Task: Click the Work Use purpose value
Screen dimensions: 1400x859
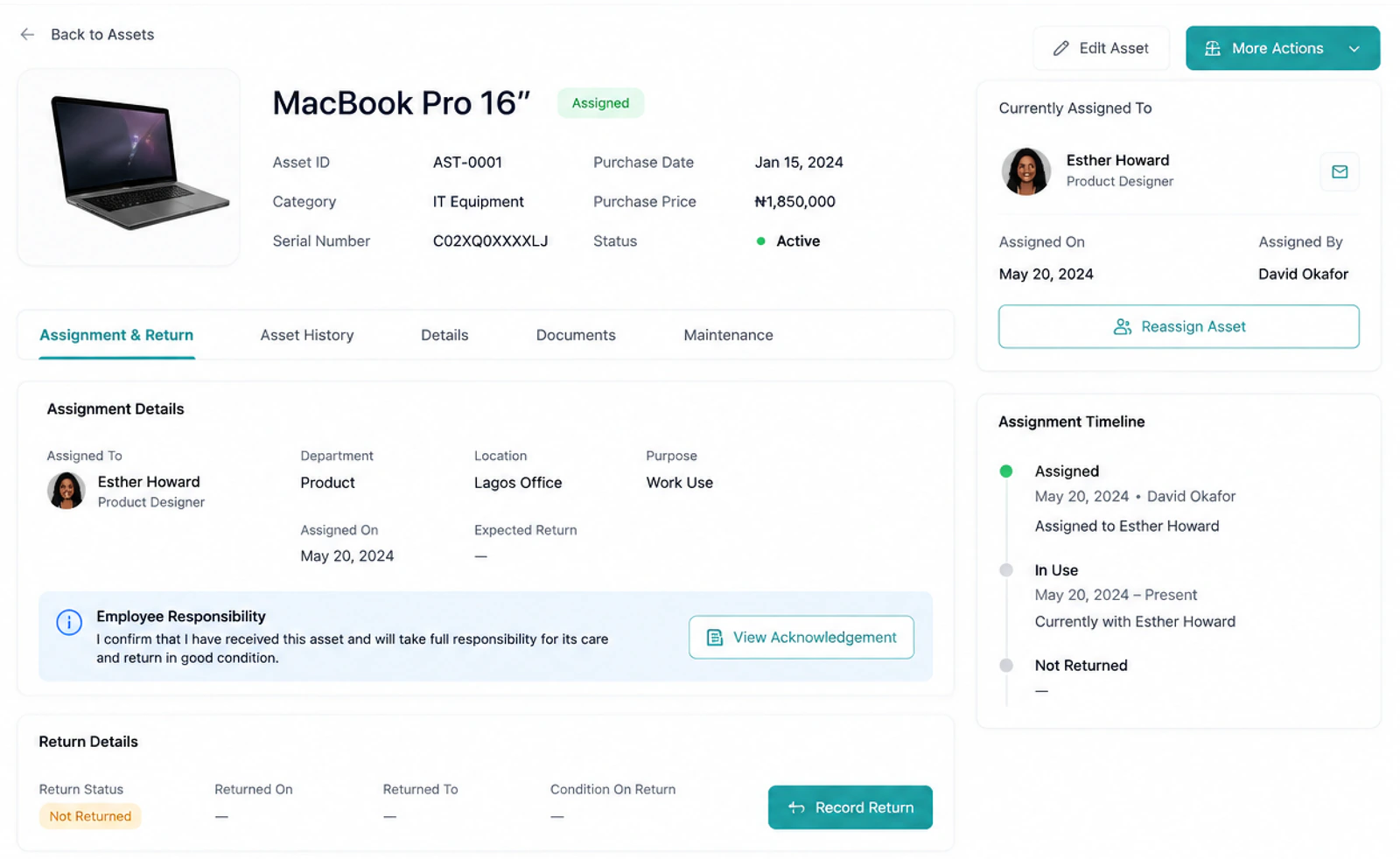Action: coord(680,483)
